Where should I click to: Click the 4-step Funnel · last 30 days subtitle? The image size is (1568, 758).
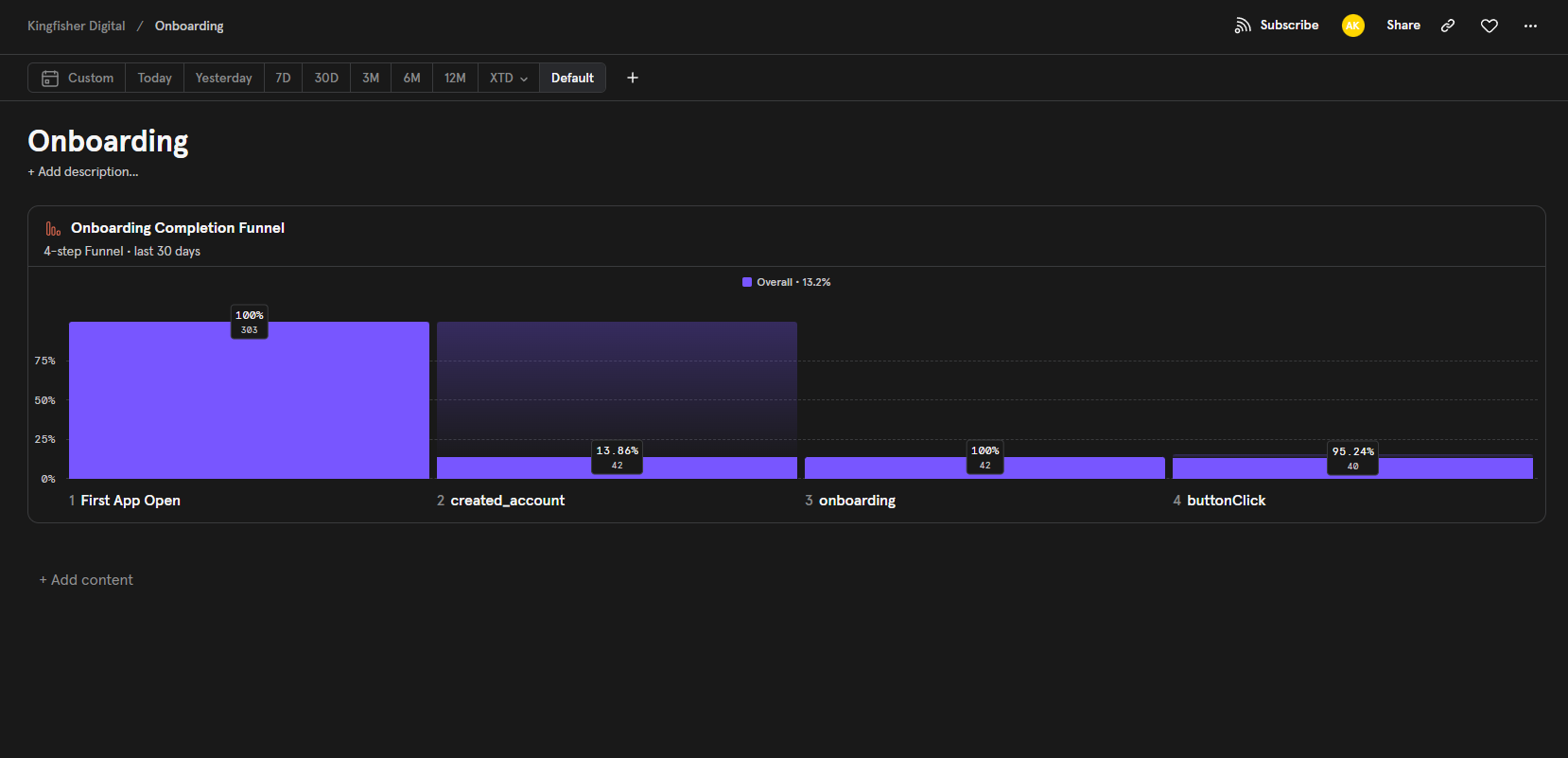[x=122, y=252]
